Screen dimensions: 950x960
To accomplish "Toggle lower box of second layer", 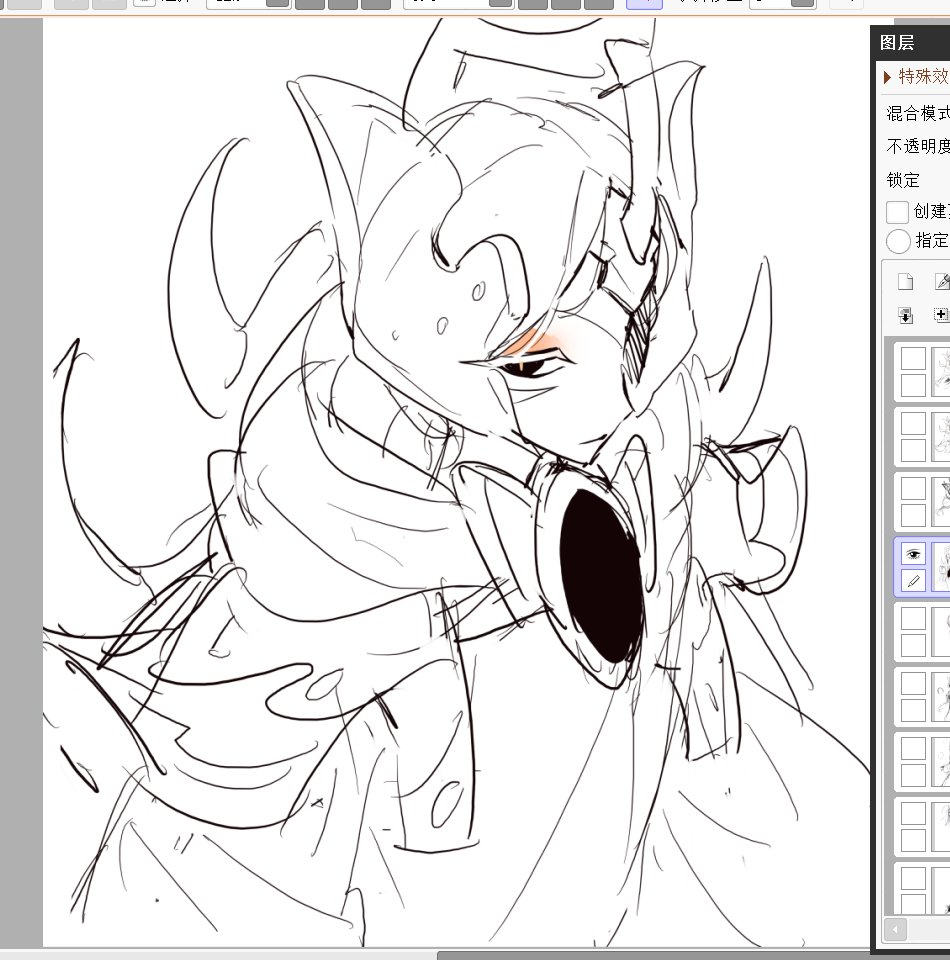I will point(913,450).
